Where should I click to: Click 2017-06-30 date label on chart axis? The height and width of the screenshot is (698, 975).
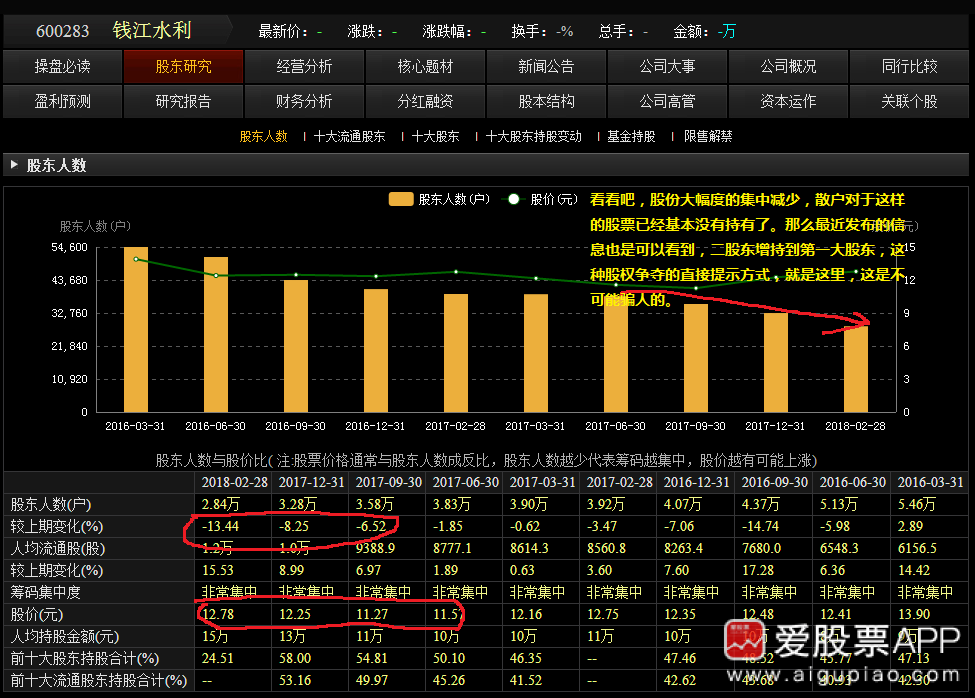[615, 426]
